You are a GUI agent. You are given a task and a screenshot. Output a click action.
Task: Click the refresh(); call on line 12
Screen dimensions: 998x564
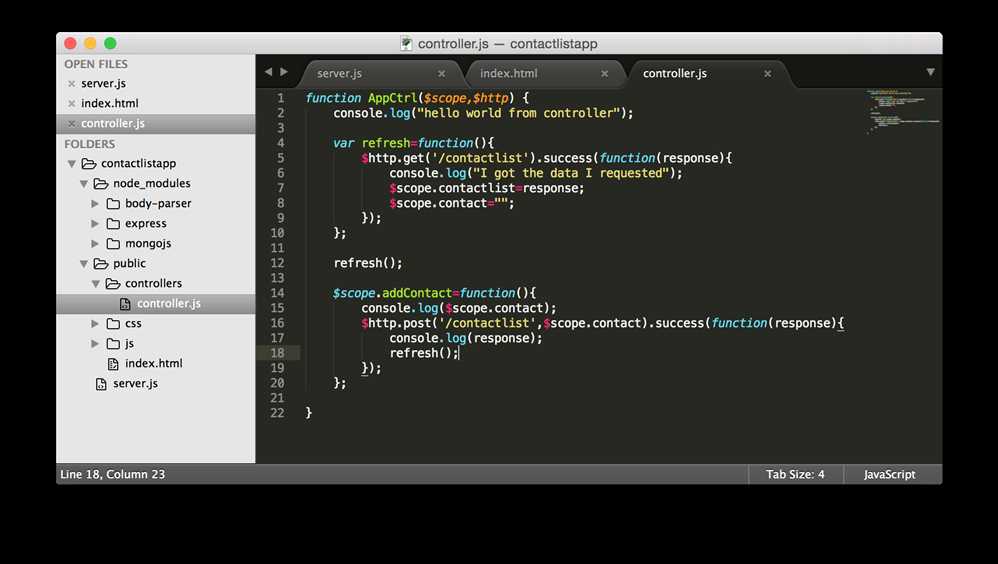click(x=368, y=263)
